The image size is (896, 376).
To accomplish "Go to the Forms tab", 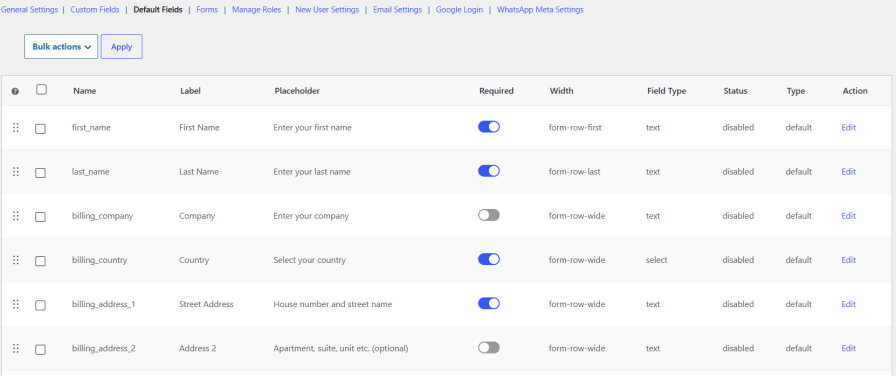I will pos(207,10).
